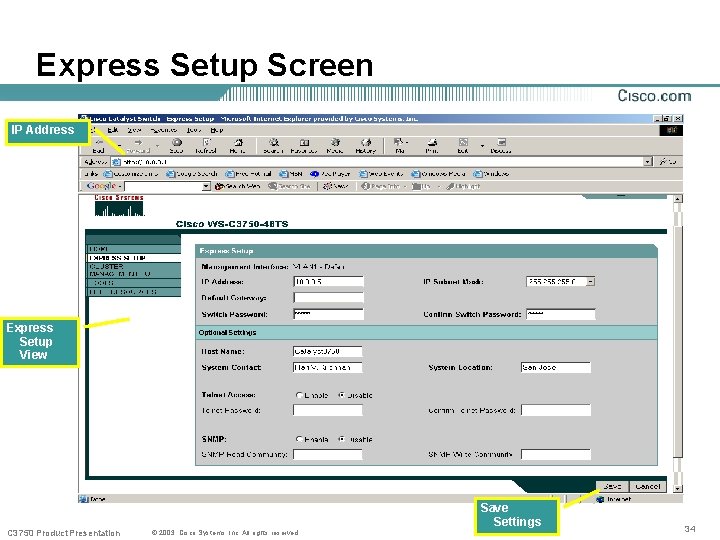Open the Help menu
Viewport: 720px width, 540px height.
[x=217, y=130]
